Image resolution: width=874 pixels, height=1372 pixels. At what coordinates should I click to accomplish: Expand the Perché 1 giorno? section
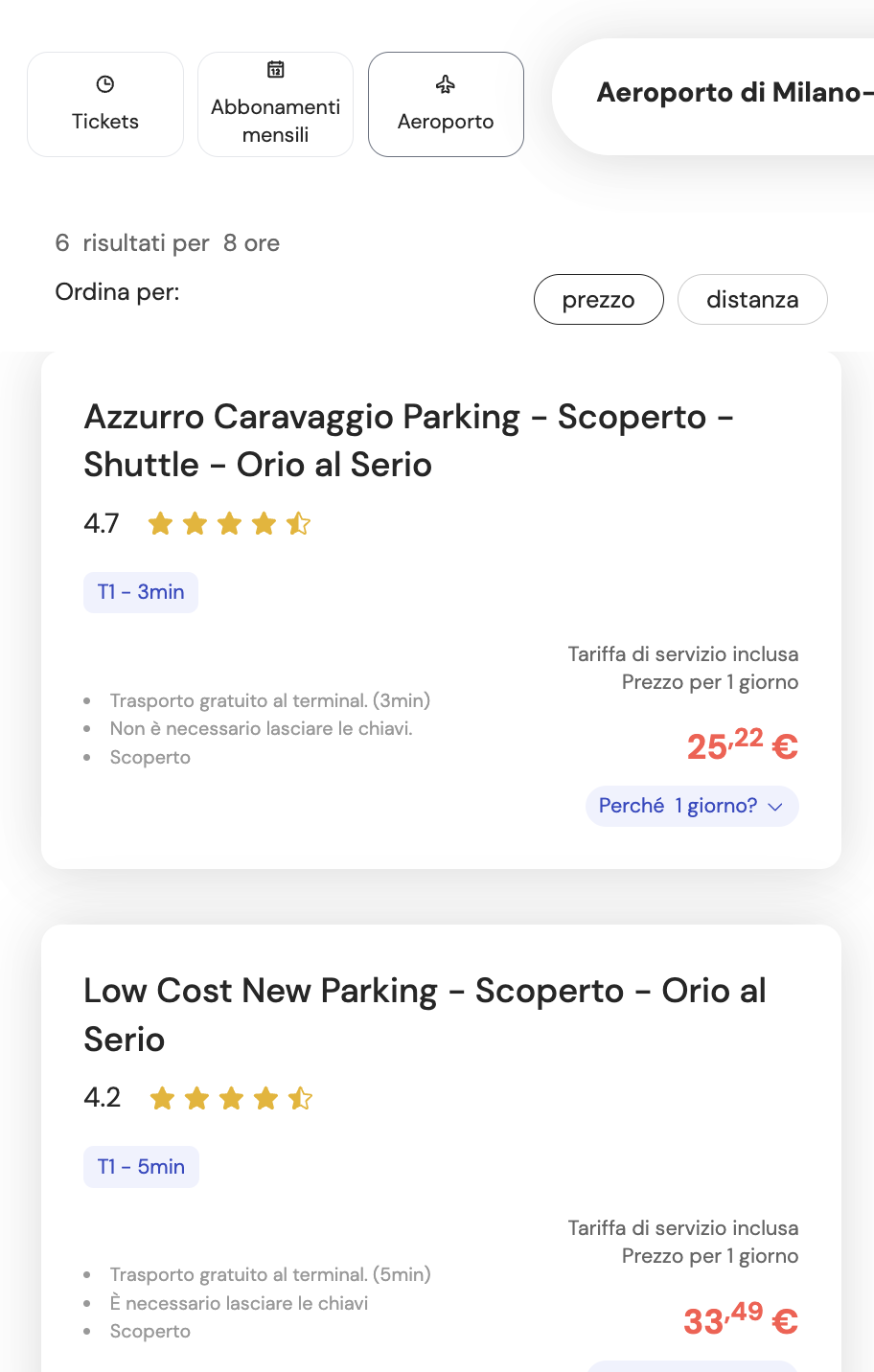(x=692, y=806)
